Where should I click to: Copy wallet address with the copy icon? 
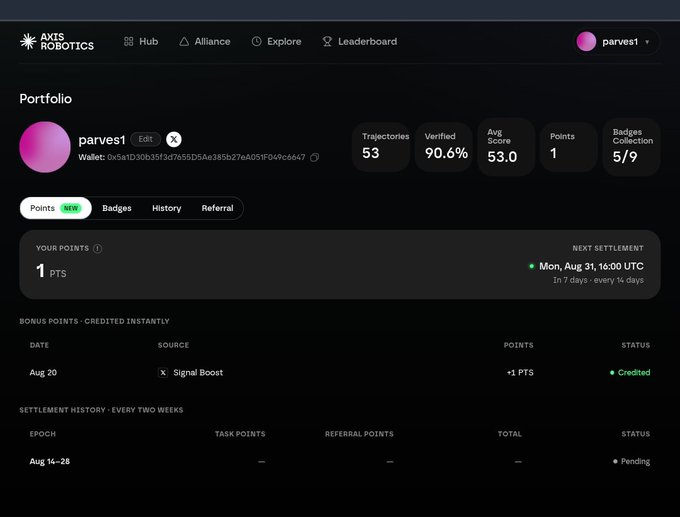tap(314, 157)
